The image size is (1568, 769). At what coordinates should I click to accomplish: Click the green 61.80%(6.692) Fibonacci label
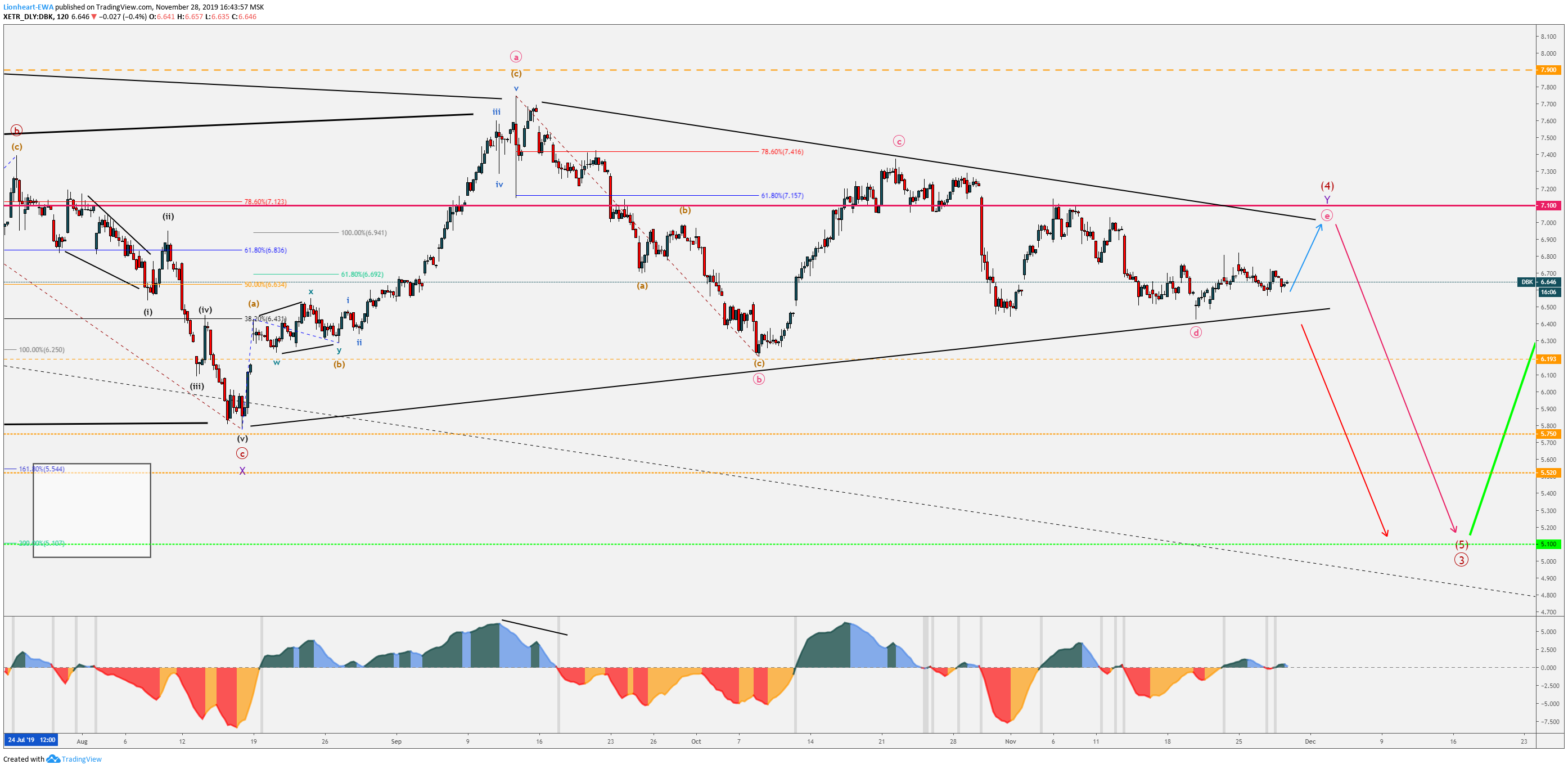[x=362, y=275]
